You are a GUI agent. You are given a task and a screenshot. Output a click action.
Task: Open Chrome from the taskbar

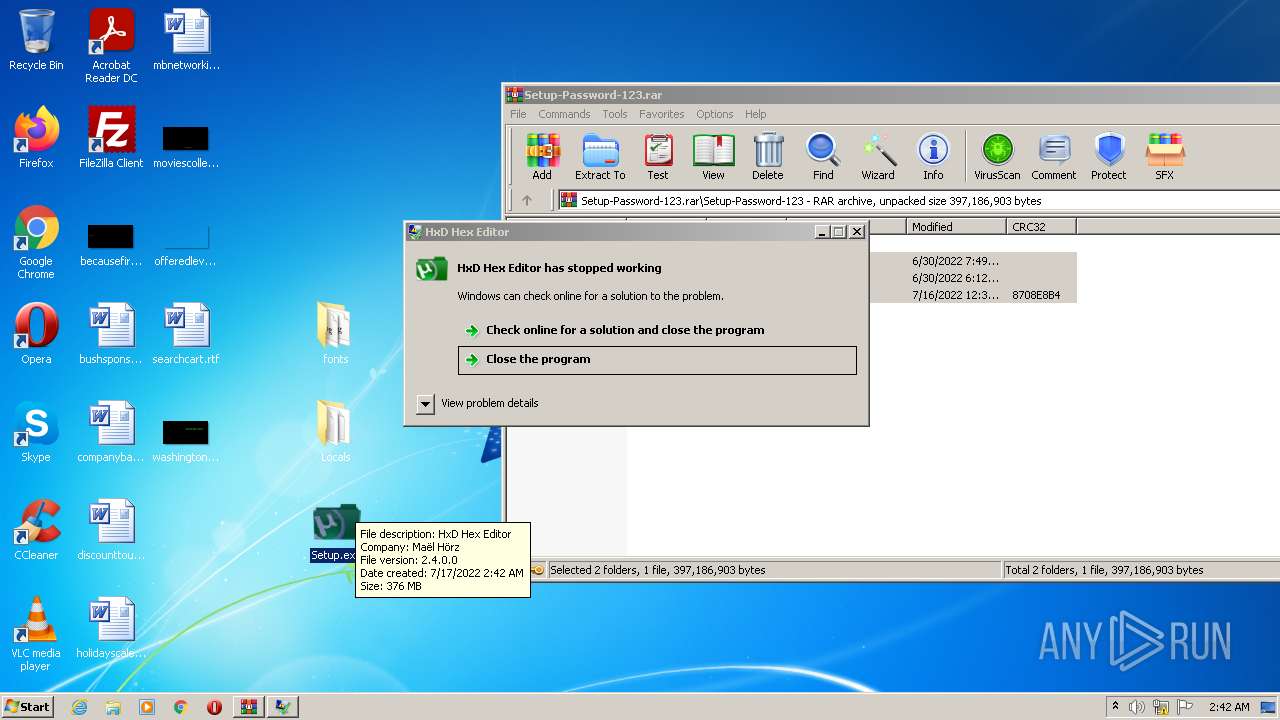point(181,707)
